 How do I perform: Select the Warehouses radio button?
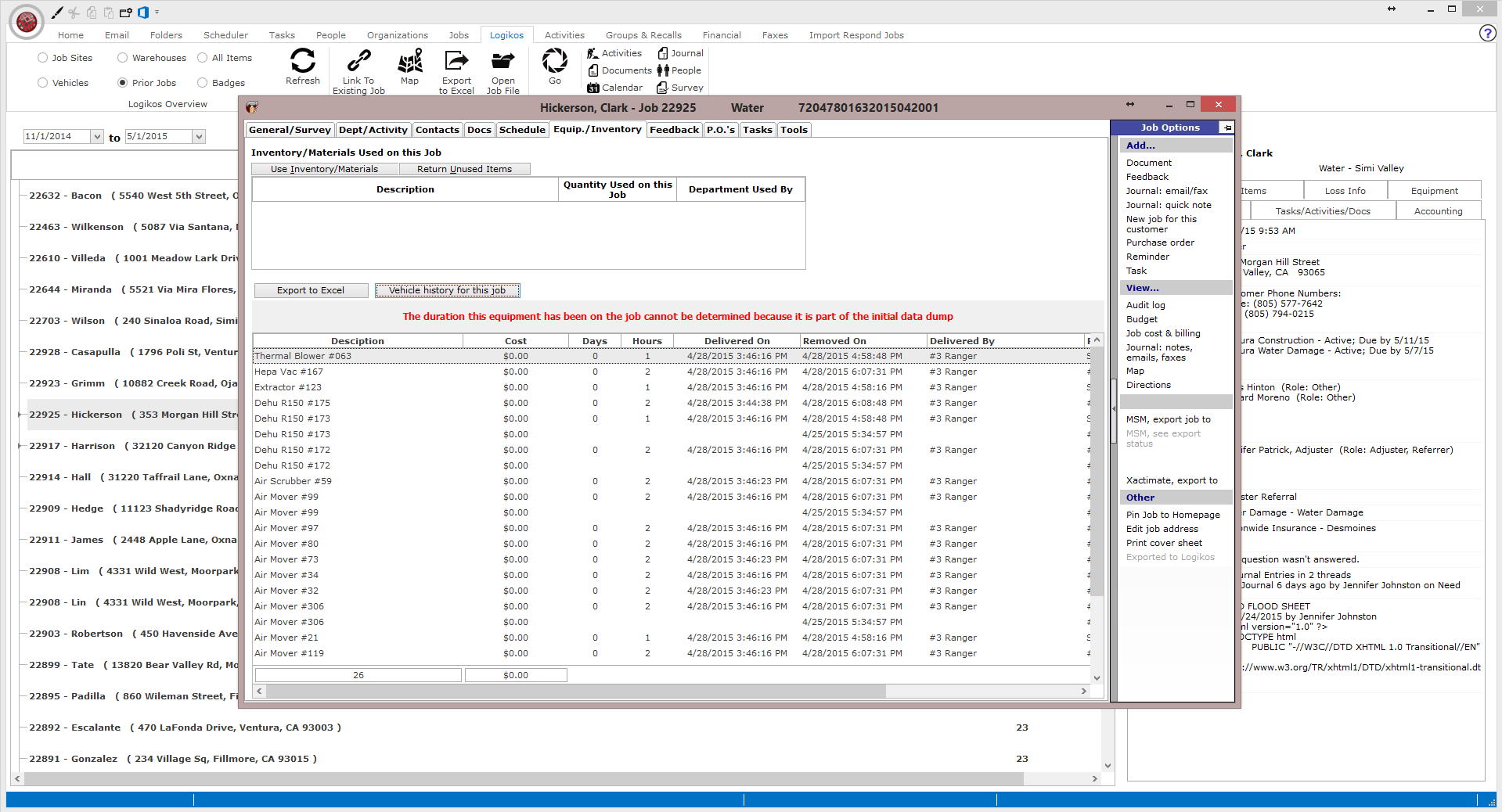coord(122,58)
